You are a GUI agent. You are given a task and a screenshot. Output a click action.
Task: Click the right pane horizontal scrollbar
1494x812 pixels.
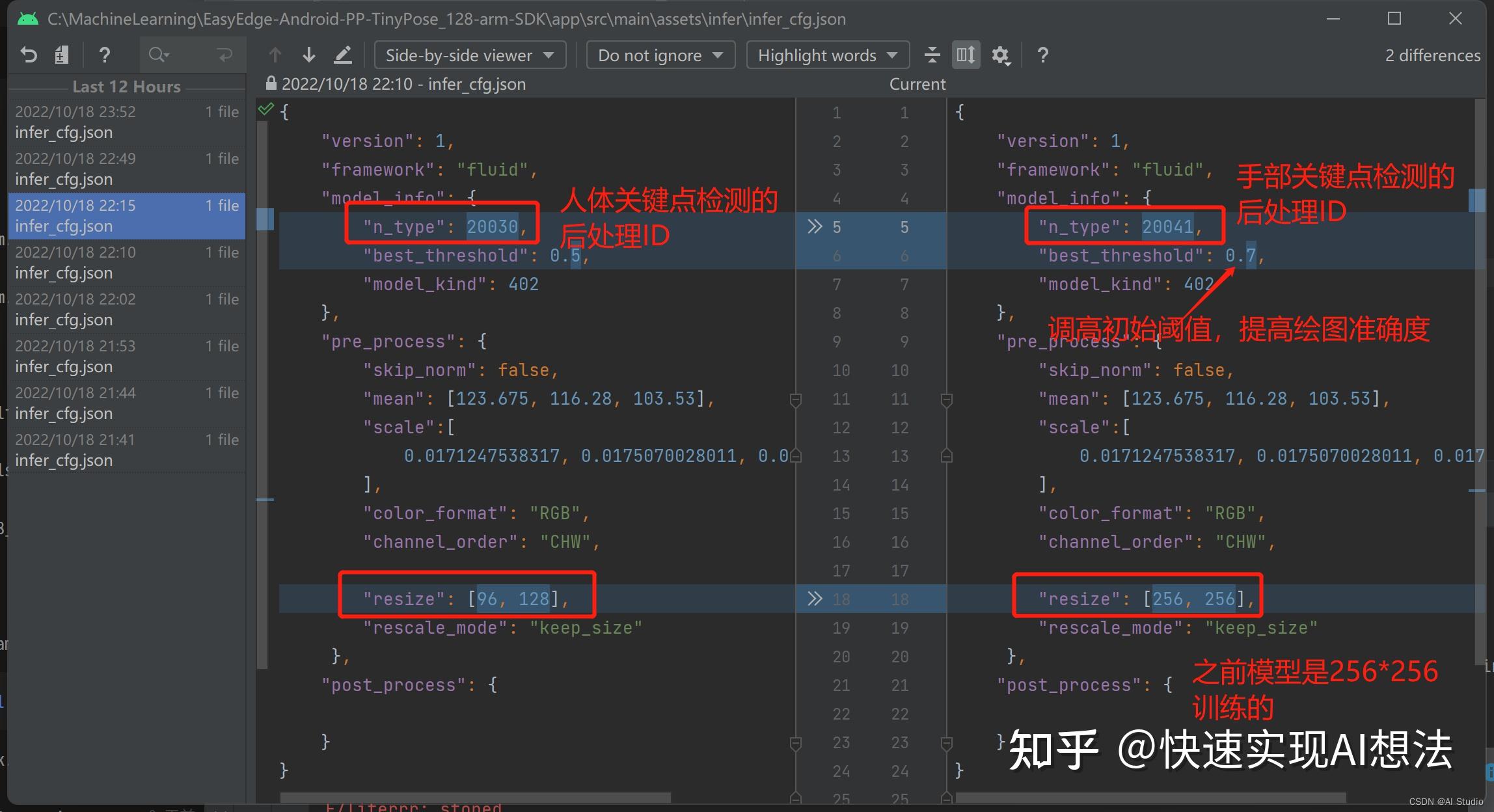(1150, 797)
